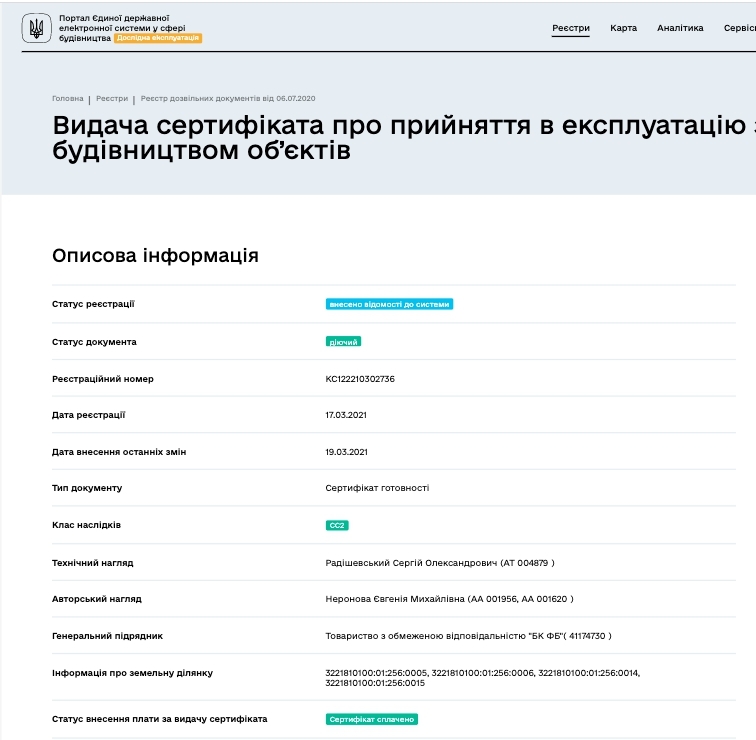Screen dimensions: 756x740
Task: Open the Аналітика navigation tab
Action: click(680, 28)
